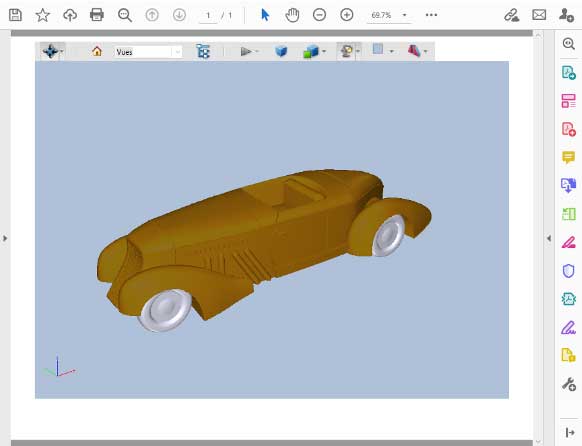Toggle the cross section tool
Screen dimensions: 582x446
414,51
